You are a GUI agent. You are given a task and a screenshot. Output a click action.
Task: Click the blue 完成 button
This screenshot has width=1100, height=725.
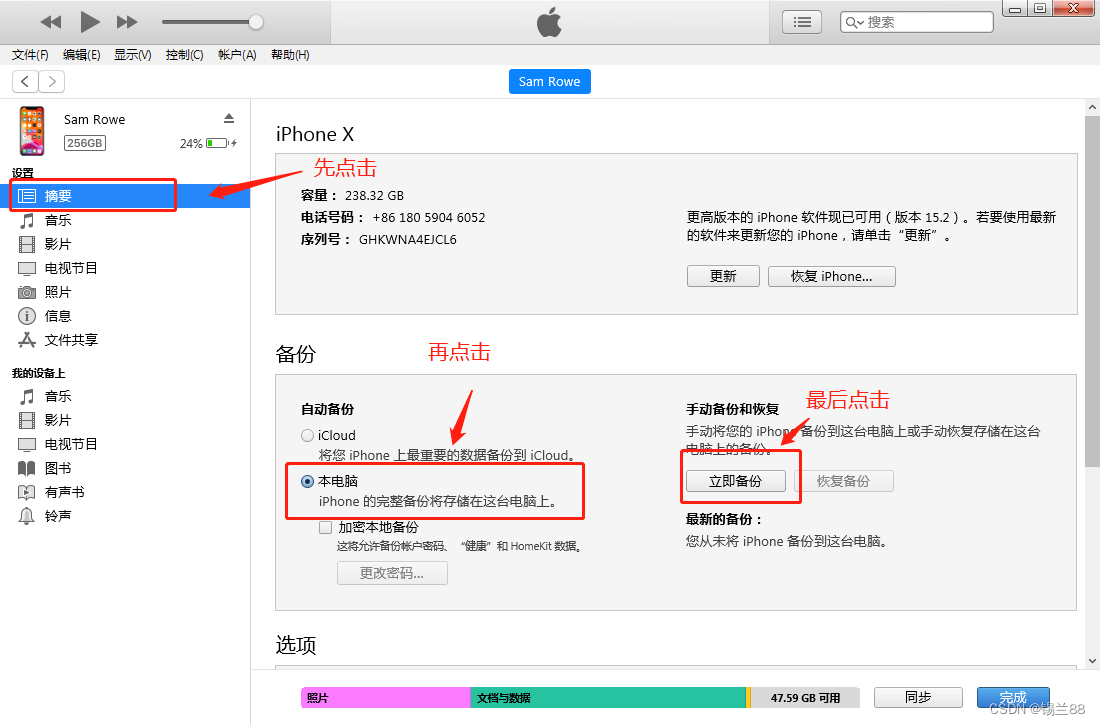tap(1013, 698)
